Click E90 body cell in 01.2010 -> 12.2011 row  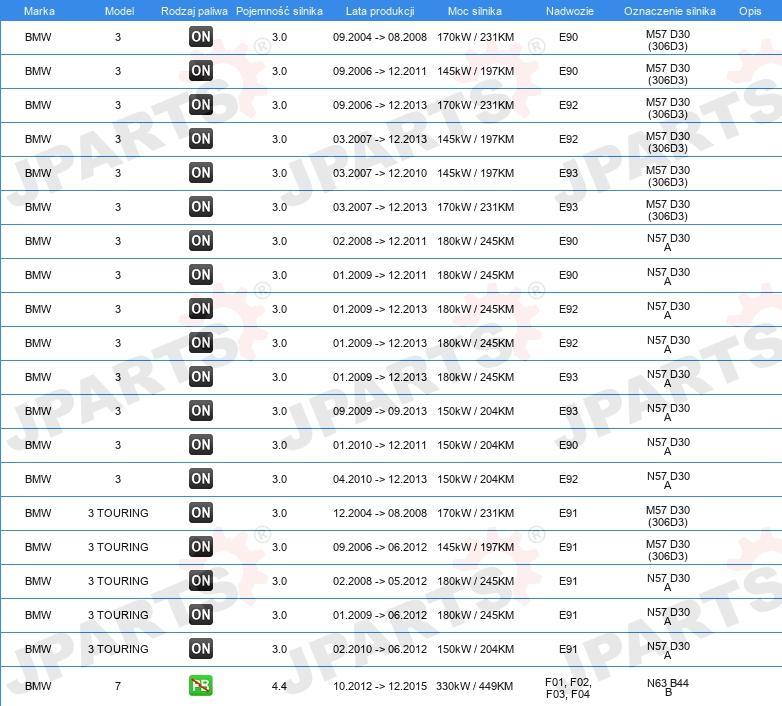pos(568,445)
